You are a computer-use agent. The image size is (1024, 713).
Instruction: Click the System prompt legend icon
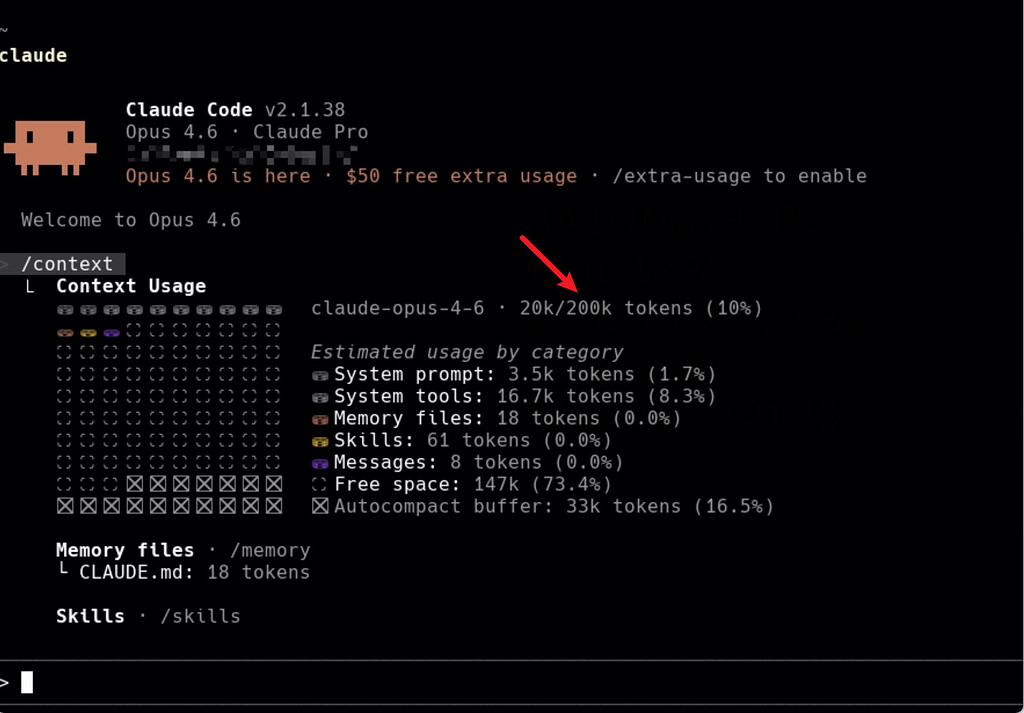tap(320, 375)
